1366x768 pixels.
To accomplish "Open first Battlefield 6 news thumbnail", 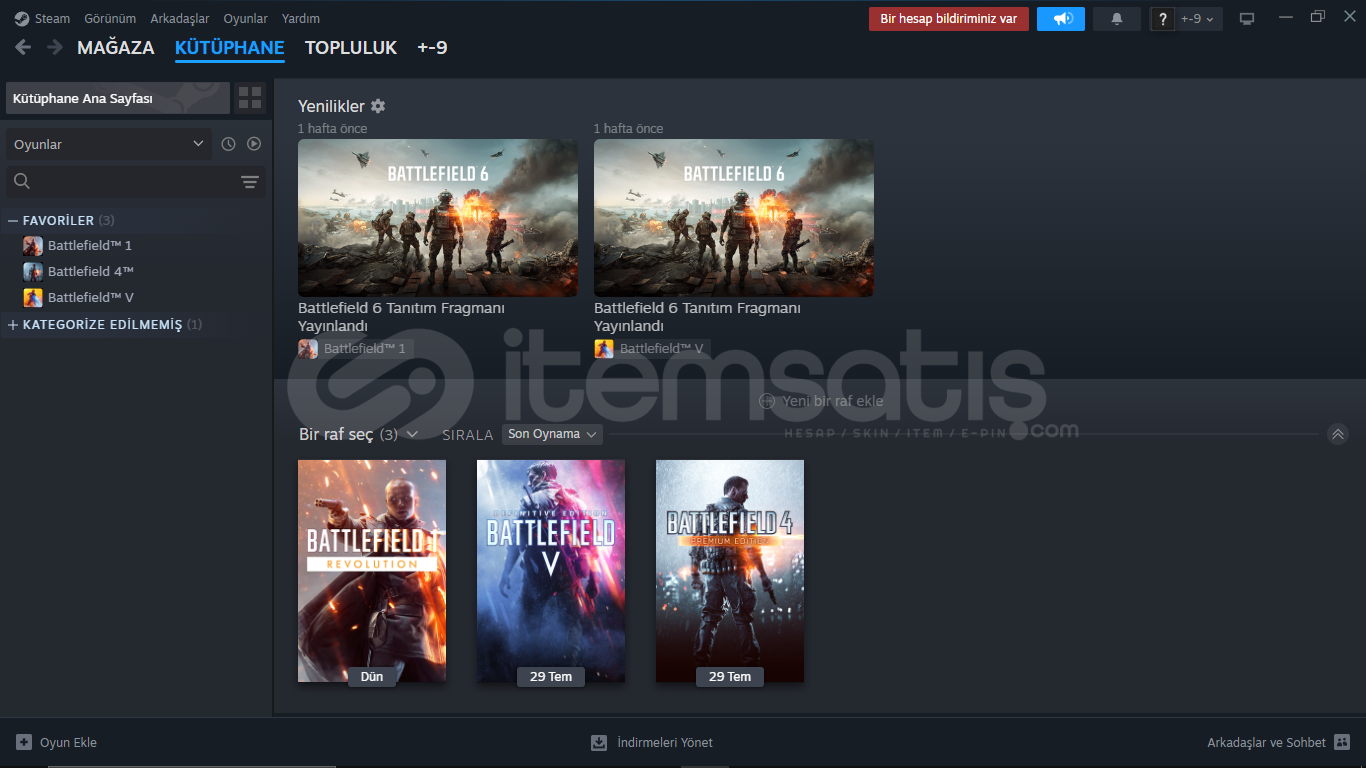I will pos(438,217).
